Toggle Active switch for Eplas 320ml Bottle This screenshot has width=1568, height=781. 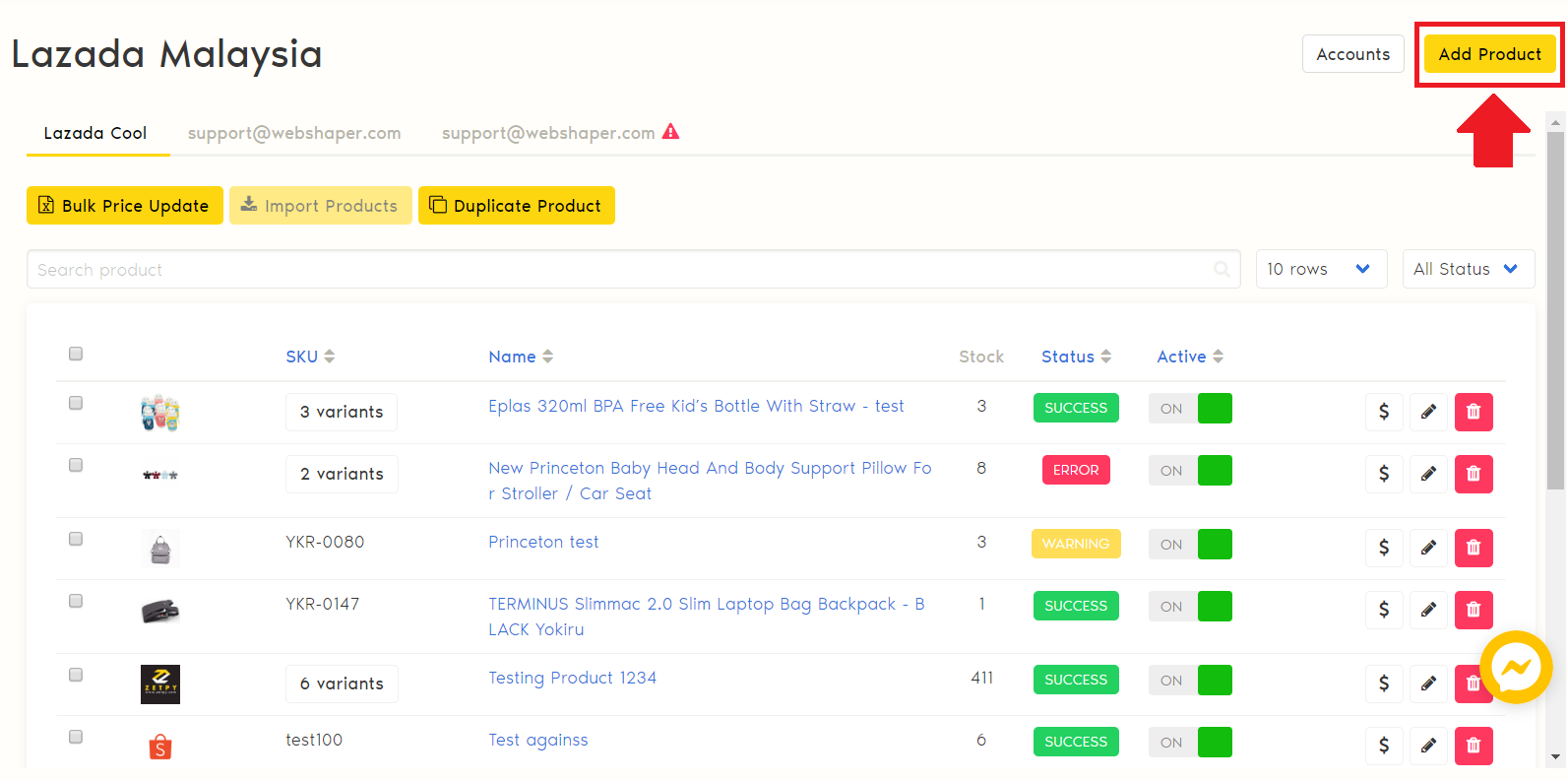pos(1190,408)
